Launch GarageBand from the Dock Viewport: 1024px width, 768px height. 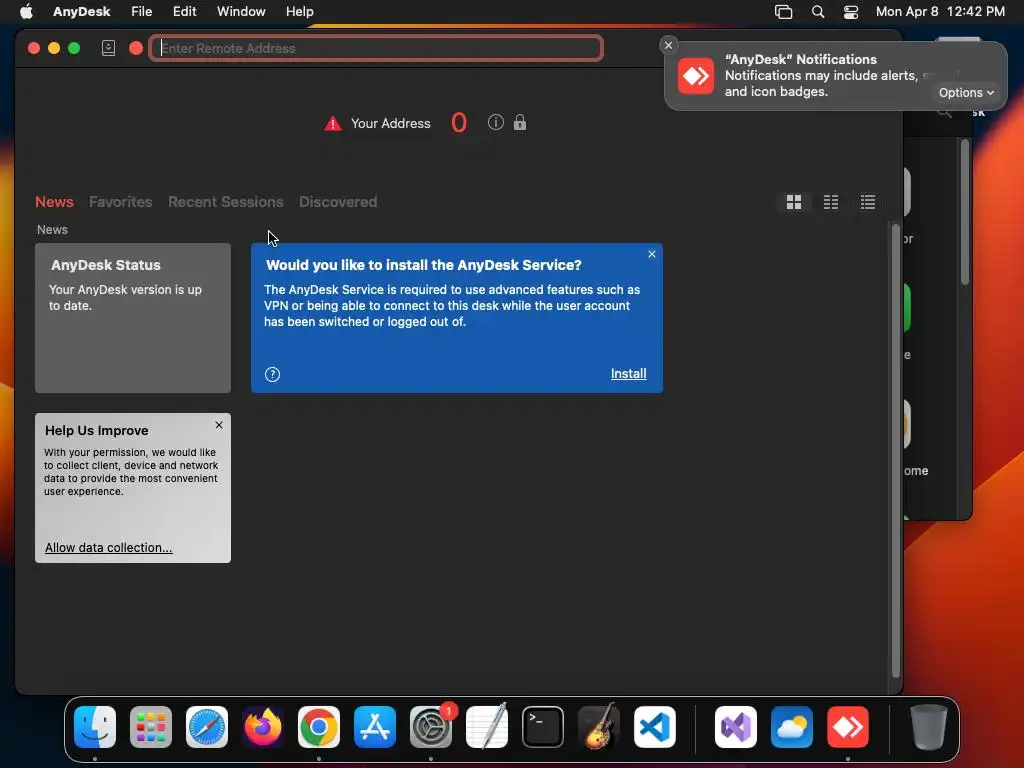[x=599, y=726]
